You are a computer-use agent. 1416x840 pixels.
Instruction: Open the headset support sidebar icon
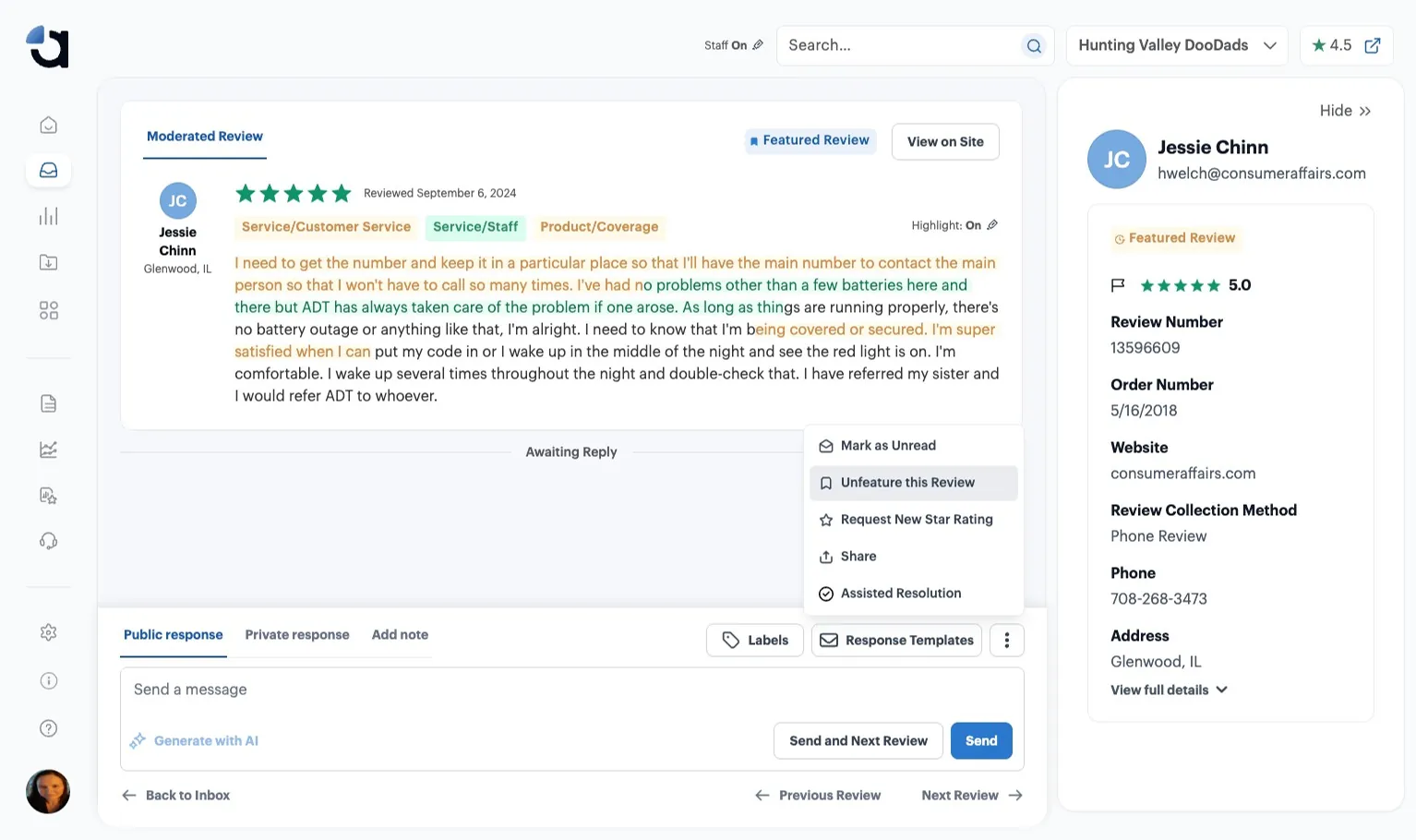tap(49, 541)
